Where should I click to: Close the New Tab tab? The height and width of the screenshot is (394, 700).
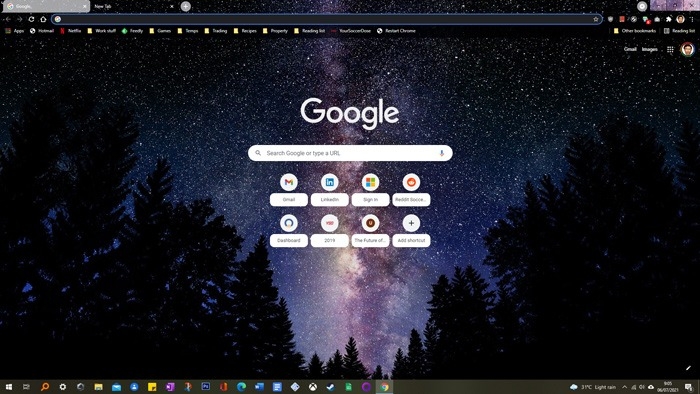[x=172, y=6]
